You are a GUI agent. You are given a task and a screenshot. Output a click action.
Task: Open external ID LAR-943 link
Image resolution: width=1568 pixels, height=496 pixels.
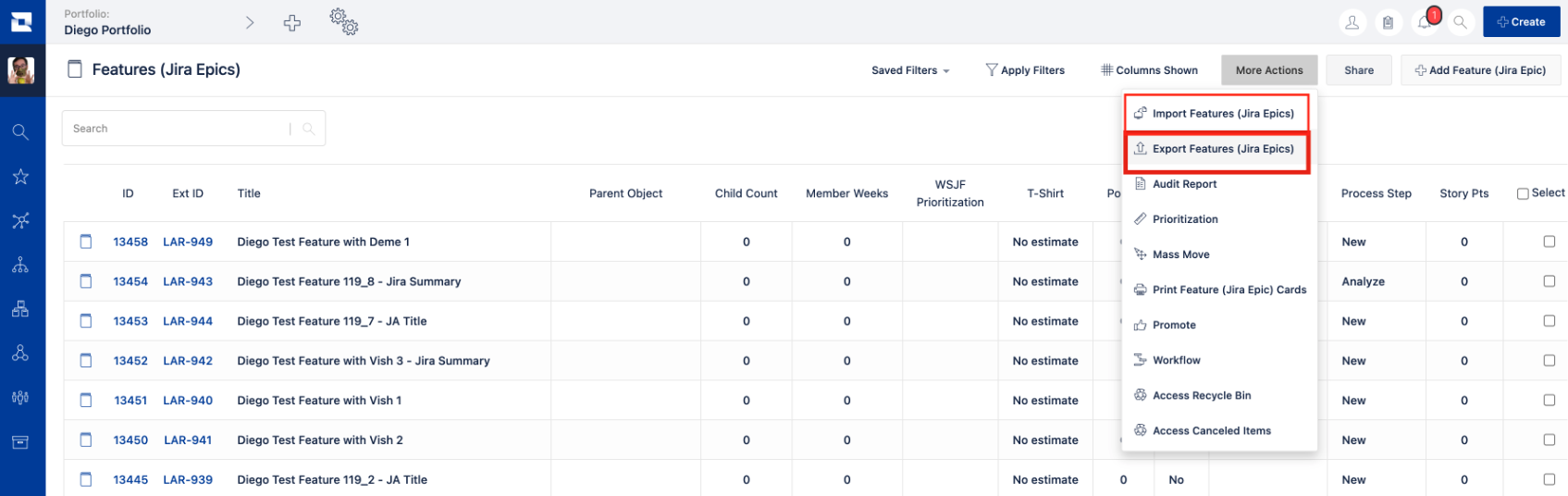188,281
